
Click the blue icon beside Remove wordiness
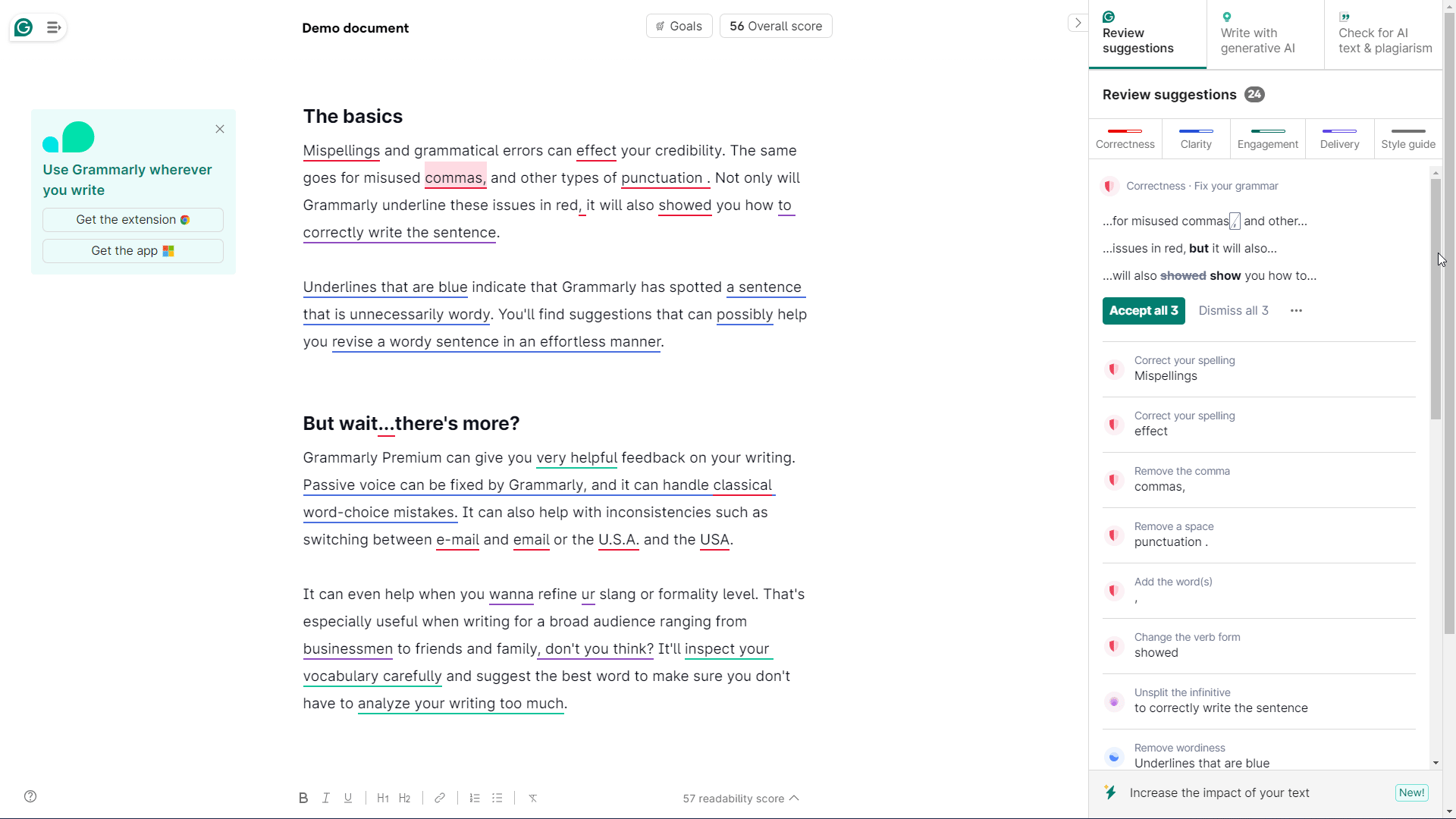tap(1114, 757)
